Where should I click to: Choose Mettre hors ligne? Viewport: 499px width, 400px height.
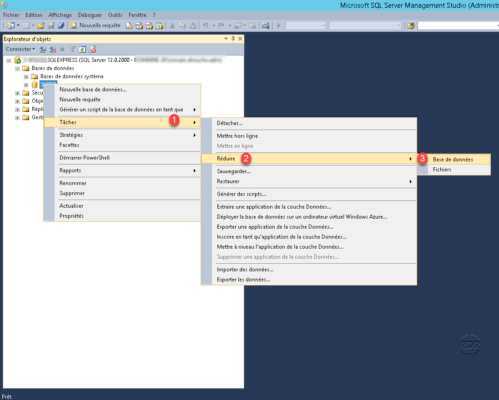point(309,136)
